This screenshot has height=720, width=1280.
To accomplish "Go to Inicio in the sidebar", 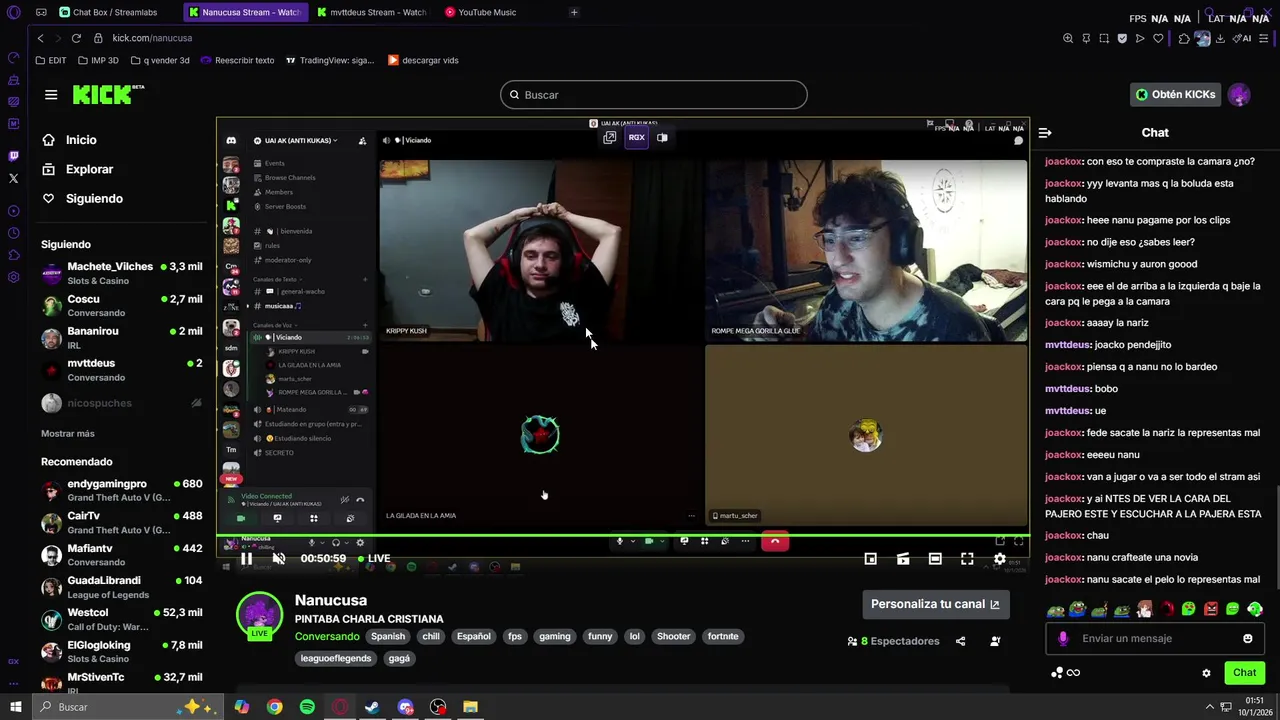I will (69, 140).
